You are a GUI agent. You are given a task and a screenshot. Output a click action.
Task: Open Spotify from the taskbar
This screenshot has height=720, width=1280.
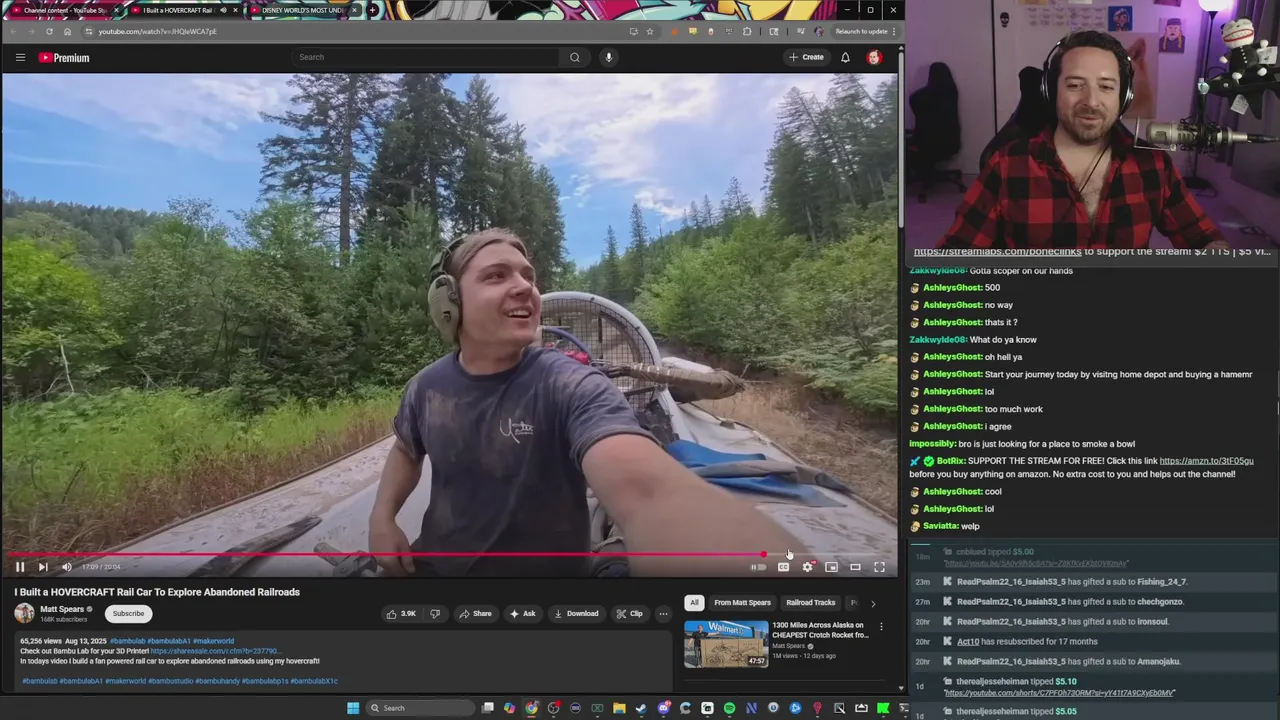(x=729, y=708)
